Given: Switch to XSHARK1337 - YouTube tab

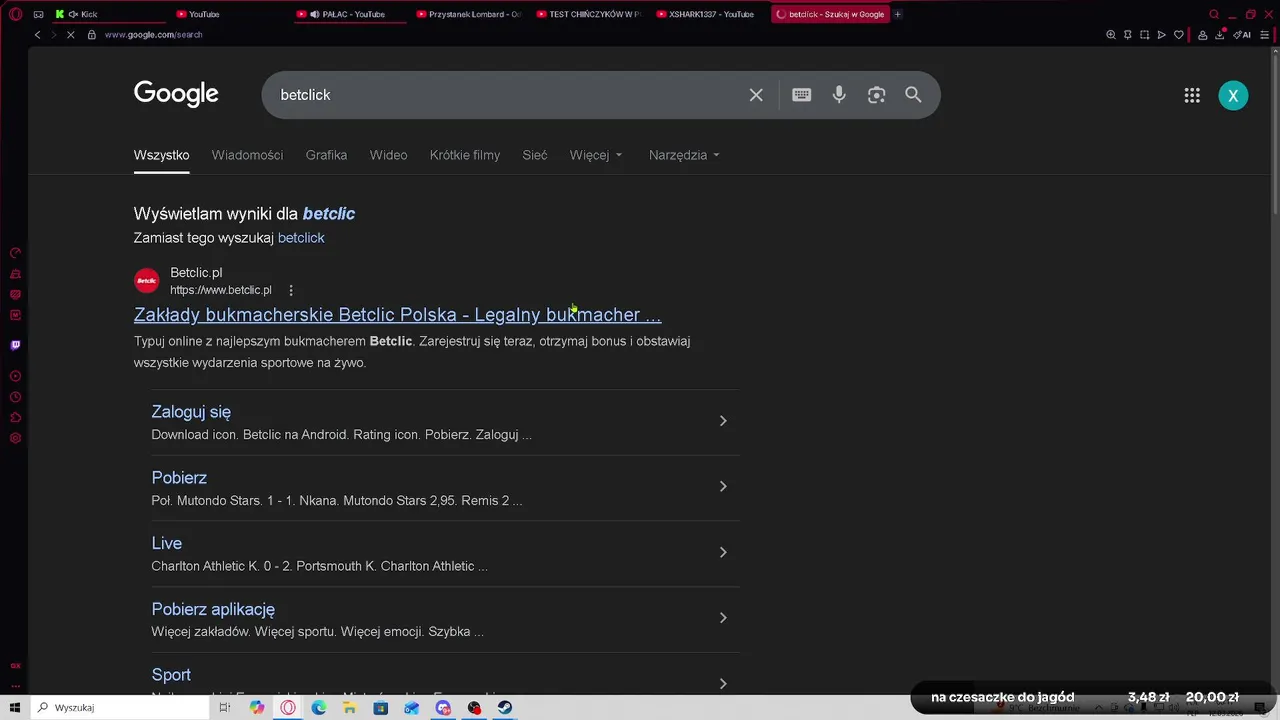Looking at the screenshot, I should 708,14.
